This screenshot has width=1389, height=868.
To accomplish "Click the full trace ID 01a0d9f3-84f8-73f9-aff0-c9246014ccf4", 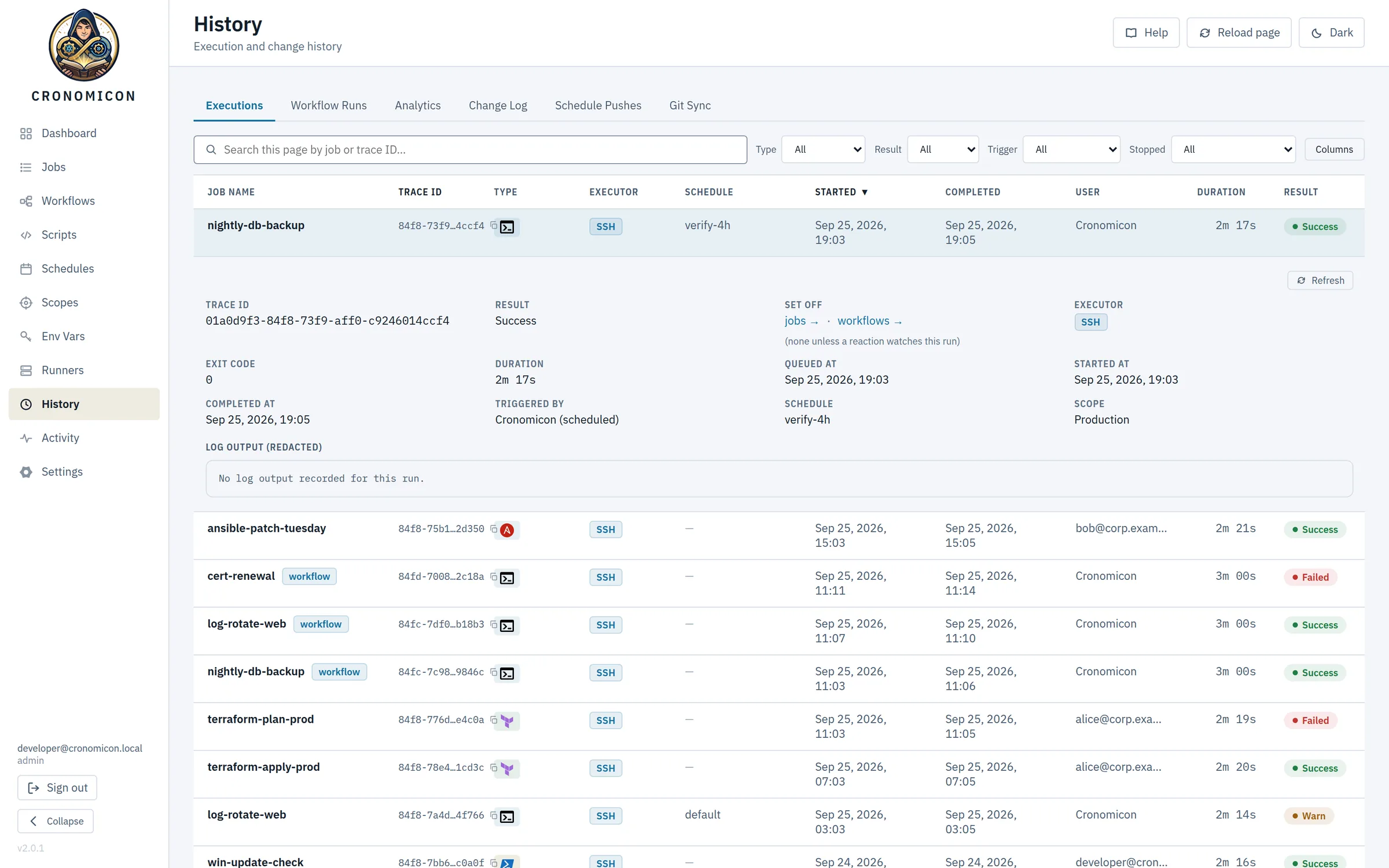I will click(328, 321).
